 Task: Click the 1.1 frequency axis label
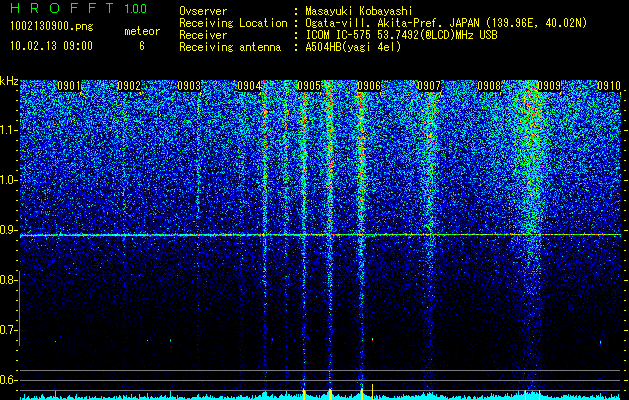[x=7, y=130]
